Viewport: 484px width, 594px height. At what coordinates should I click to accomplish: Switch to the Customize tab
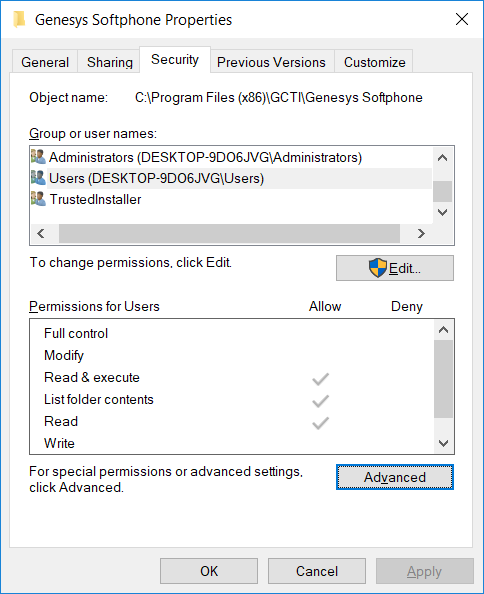pyautogui.click(x=375, y=62)
